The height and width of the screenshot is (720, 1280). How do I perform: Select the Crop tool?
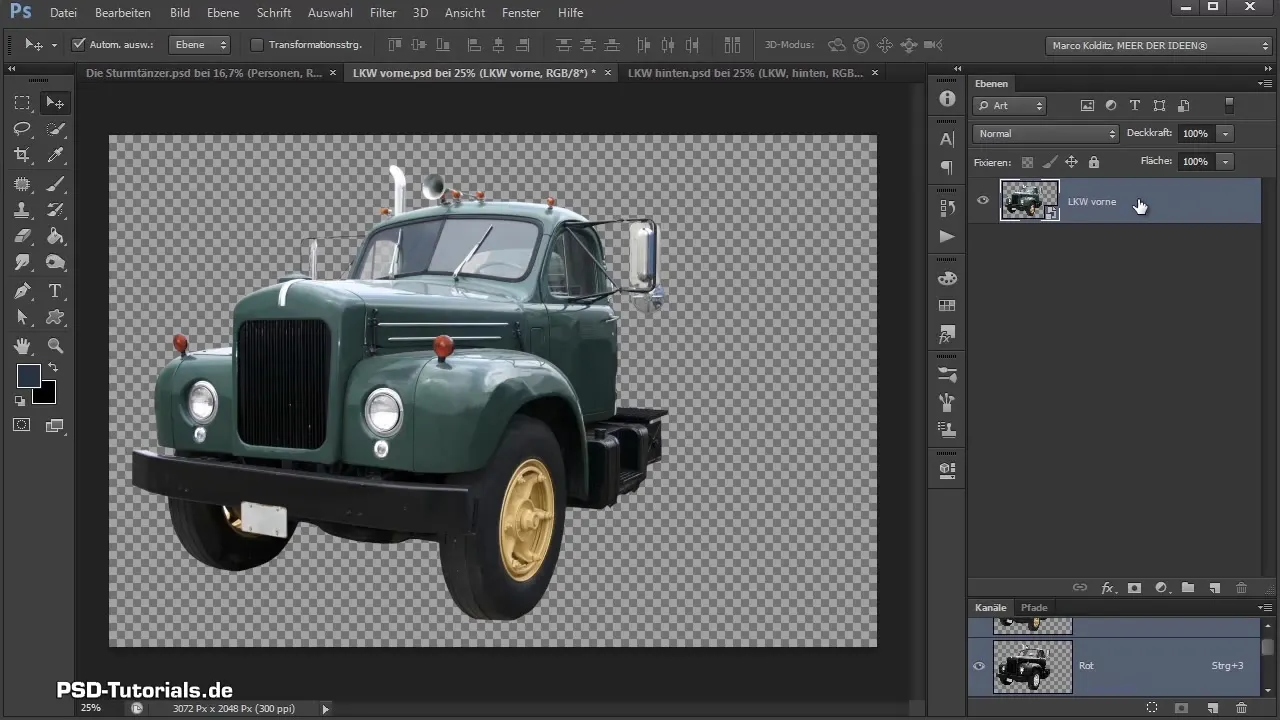22,155
